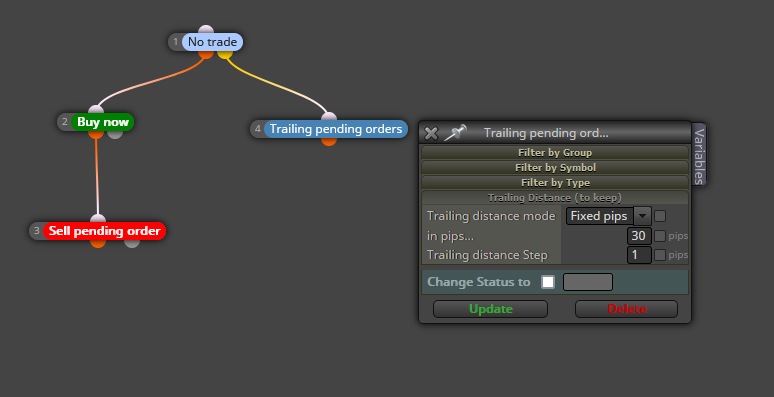Click the Buy now gray output connector
This screenshot has width=774, height=397.
click(x=115, y=134)
